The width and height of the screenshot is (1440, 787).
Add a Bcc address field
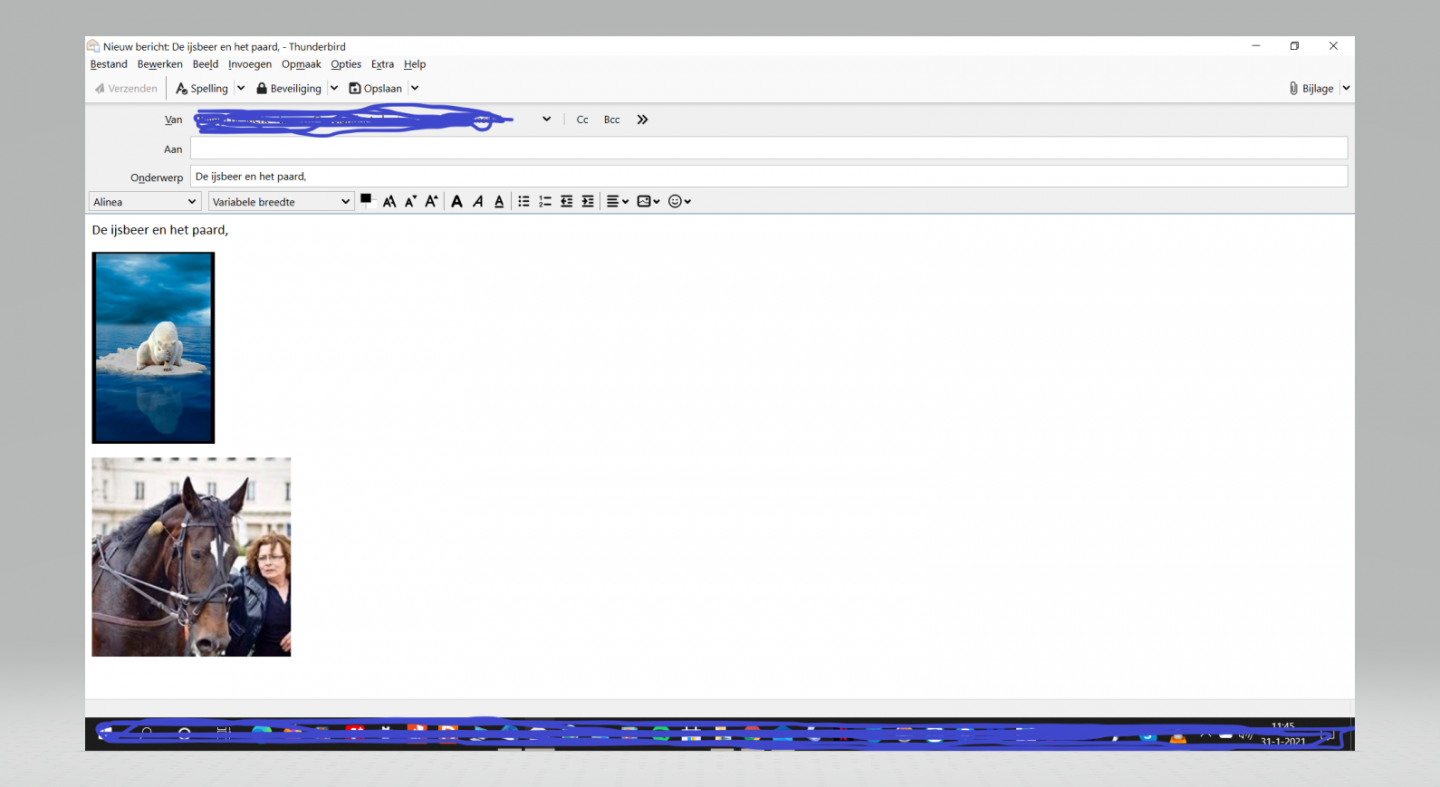click(611, 120)
